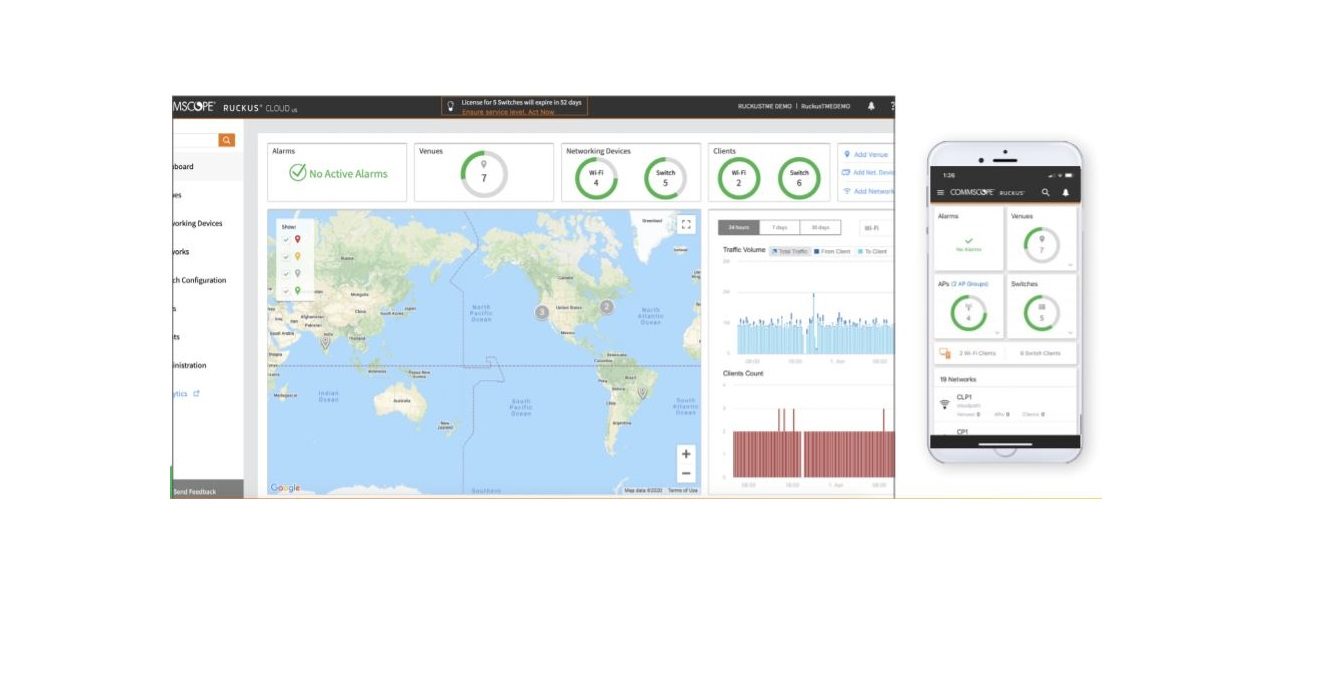Tap the search icon in the mobile app header
Image resolution: width=1326 pixels, height=678 pixels.
tap(1043, 190)
